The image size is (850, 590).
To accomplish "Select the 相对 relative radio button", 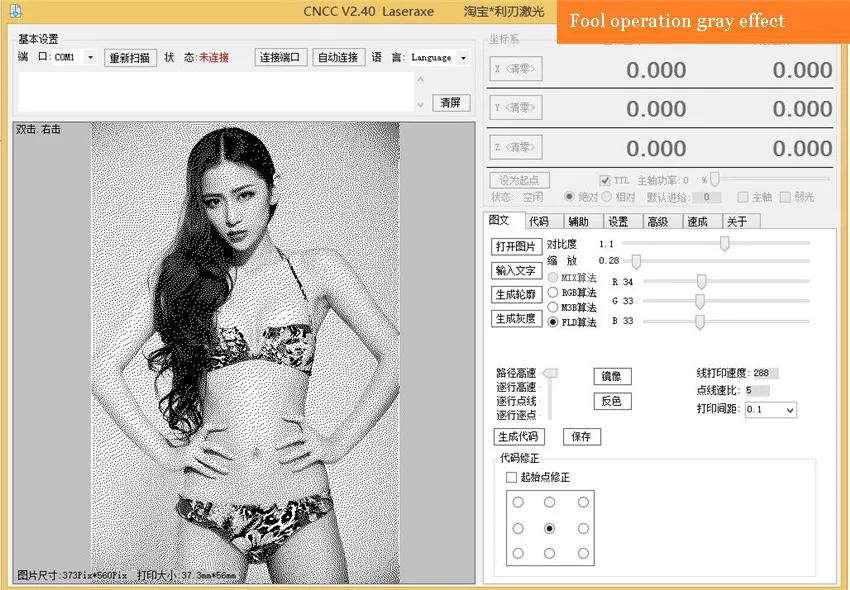I will click(x=607, y=196).
